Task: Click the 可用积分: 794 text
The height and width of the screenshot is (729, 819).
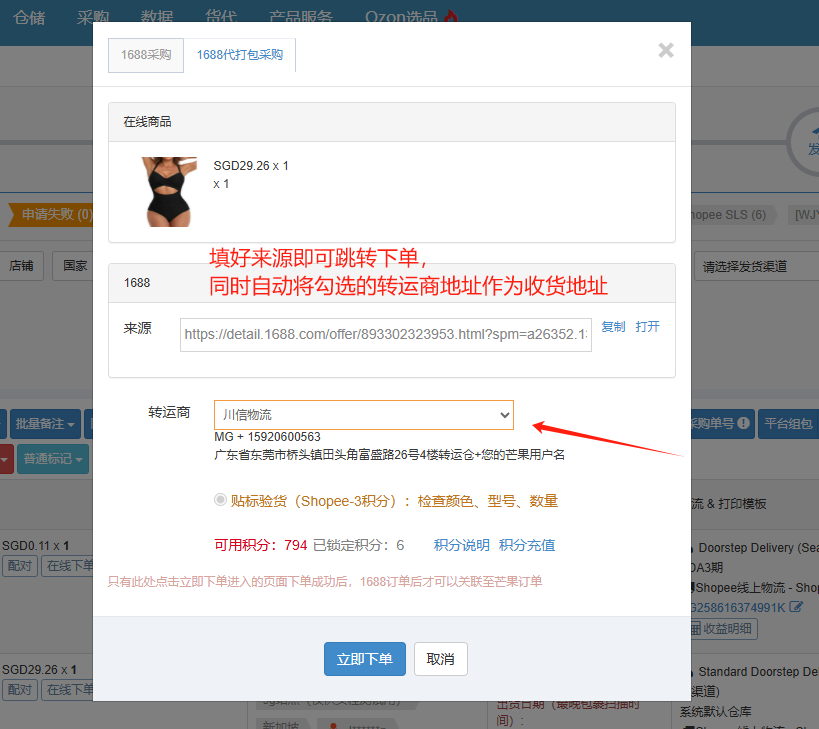Action: click(261, 545)
